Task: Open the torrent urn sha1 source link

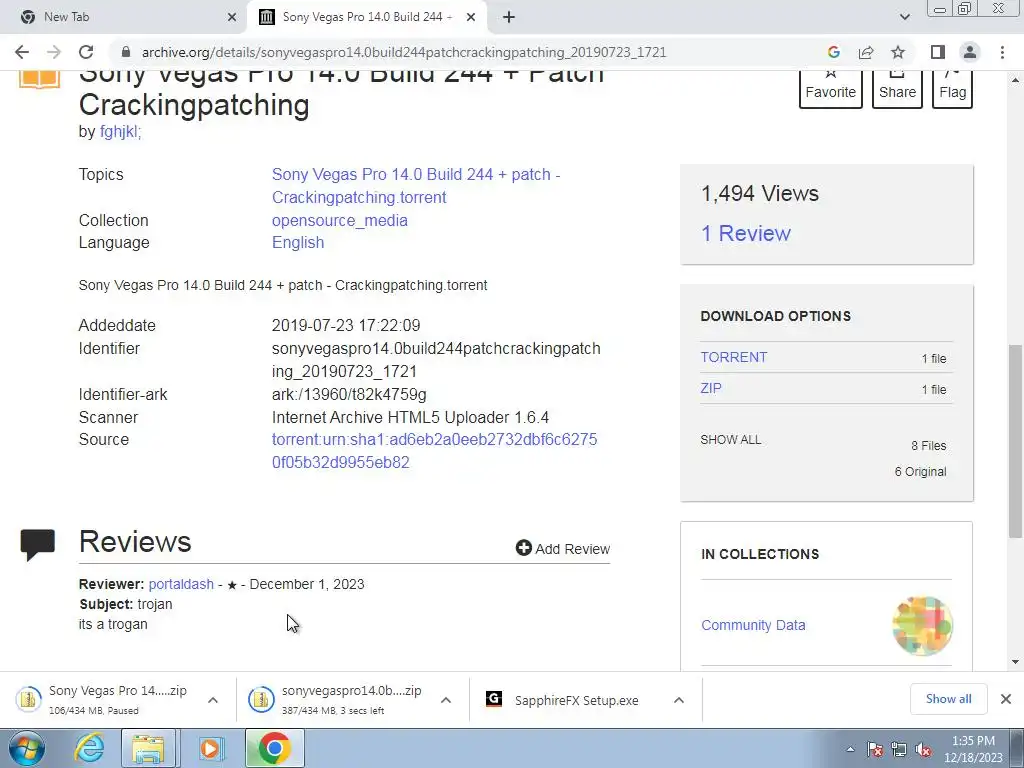Action: (434, 451)
